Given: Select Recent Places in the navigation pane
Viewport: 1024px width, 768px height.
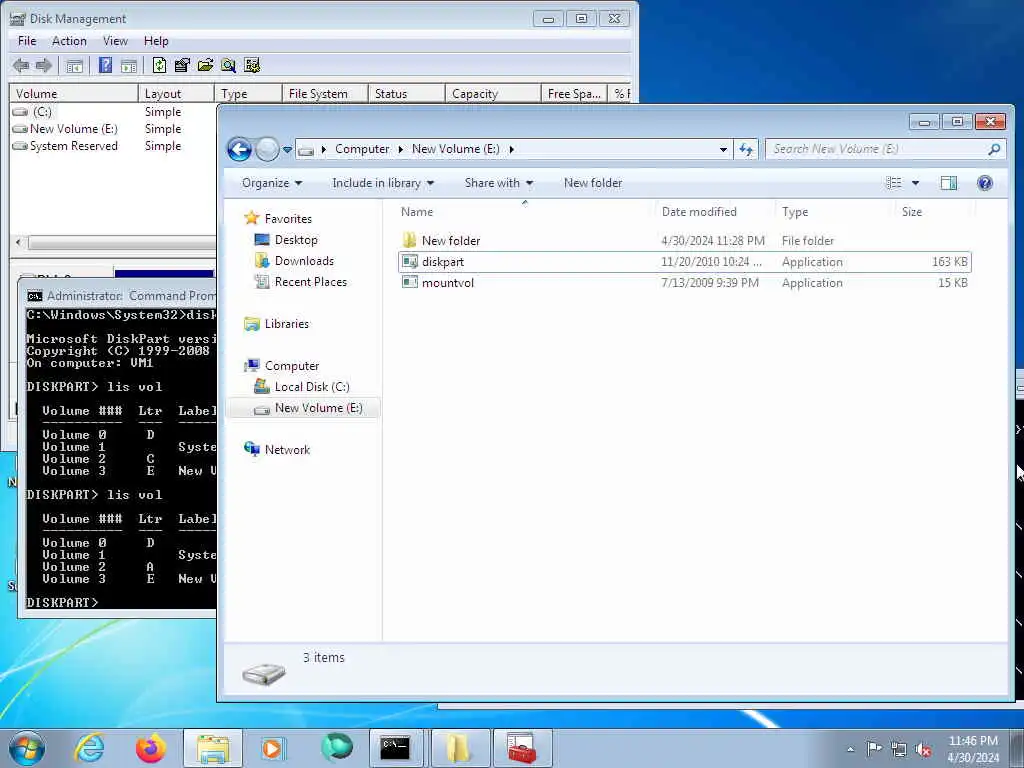Looking at the screenshot, I should click(x=311, y=281).
